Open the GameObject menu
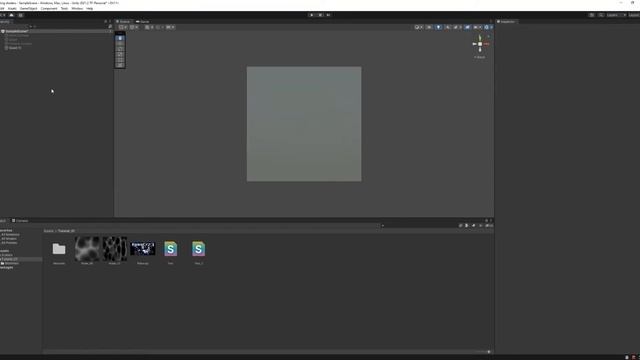Viewport: 640px width, 360px height. [29, 8]
